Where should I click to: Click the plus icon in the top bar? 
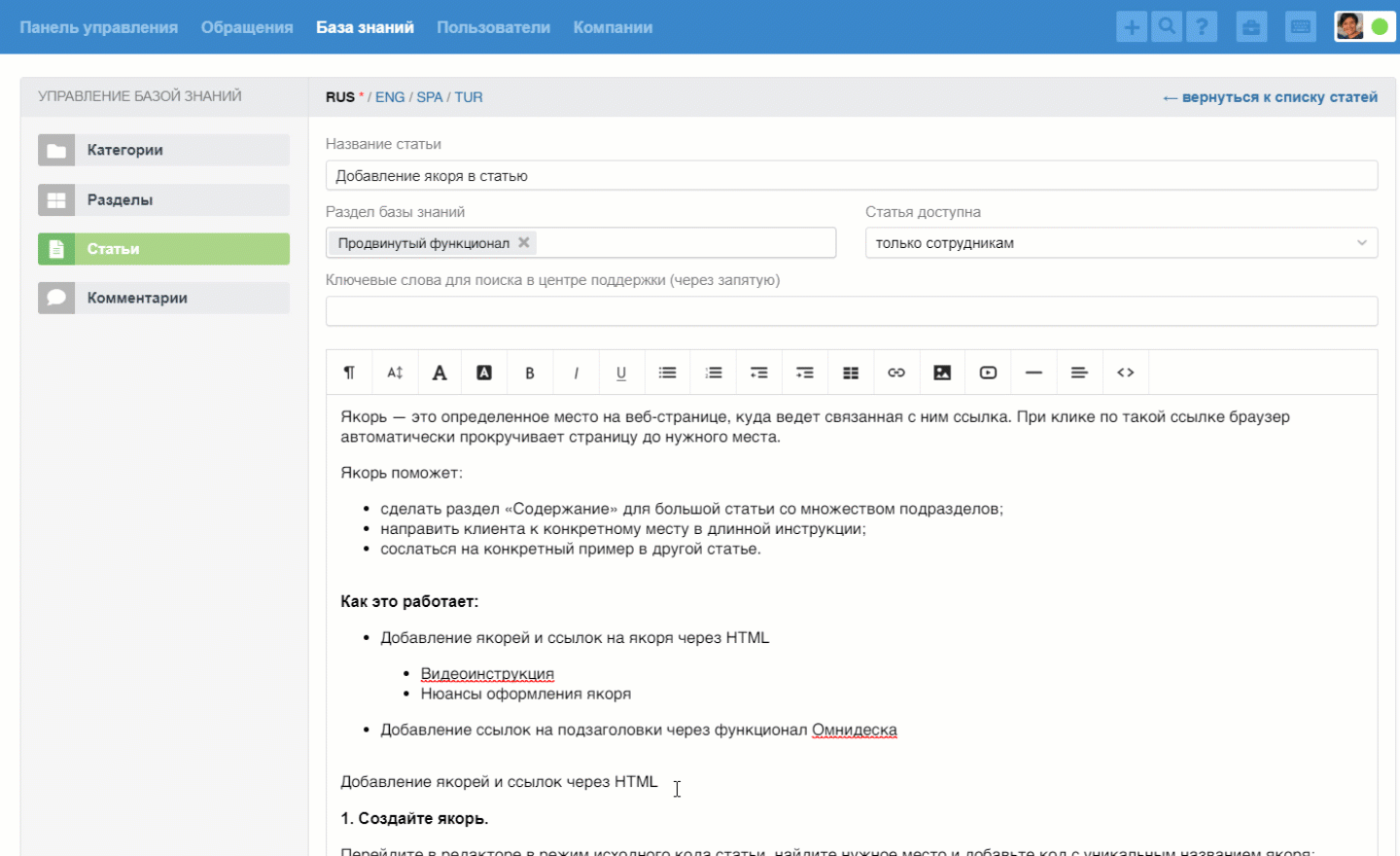point(1132,27)
